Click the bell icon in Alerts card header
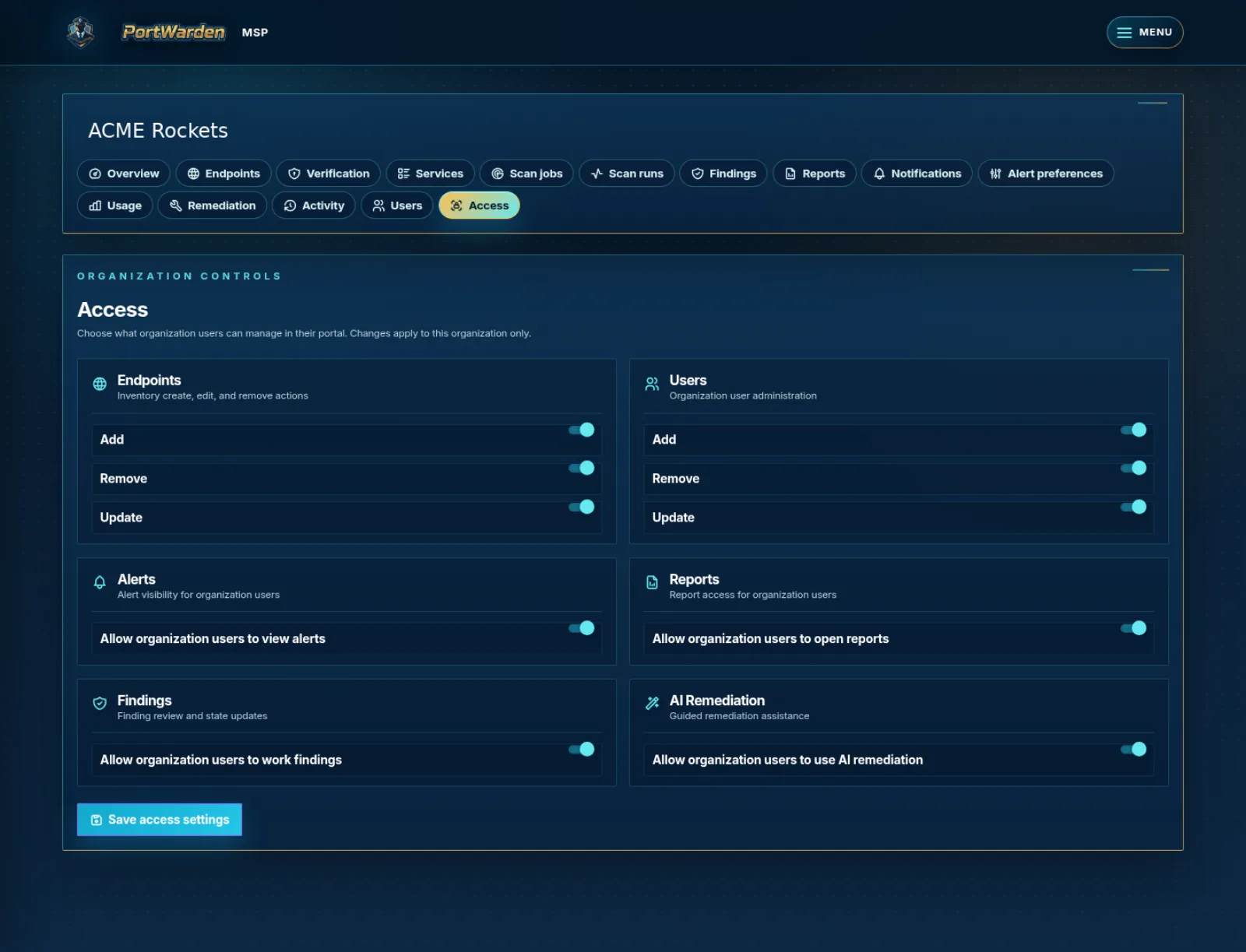The height and width of the screenshot is (952, 1246). [100, 582]
